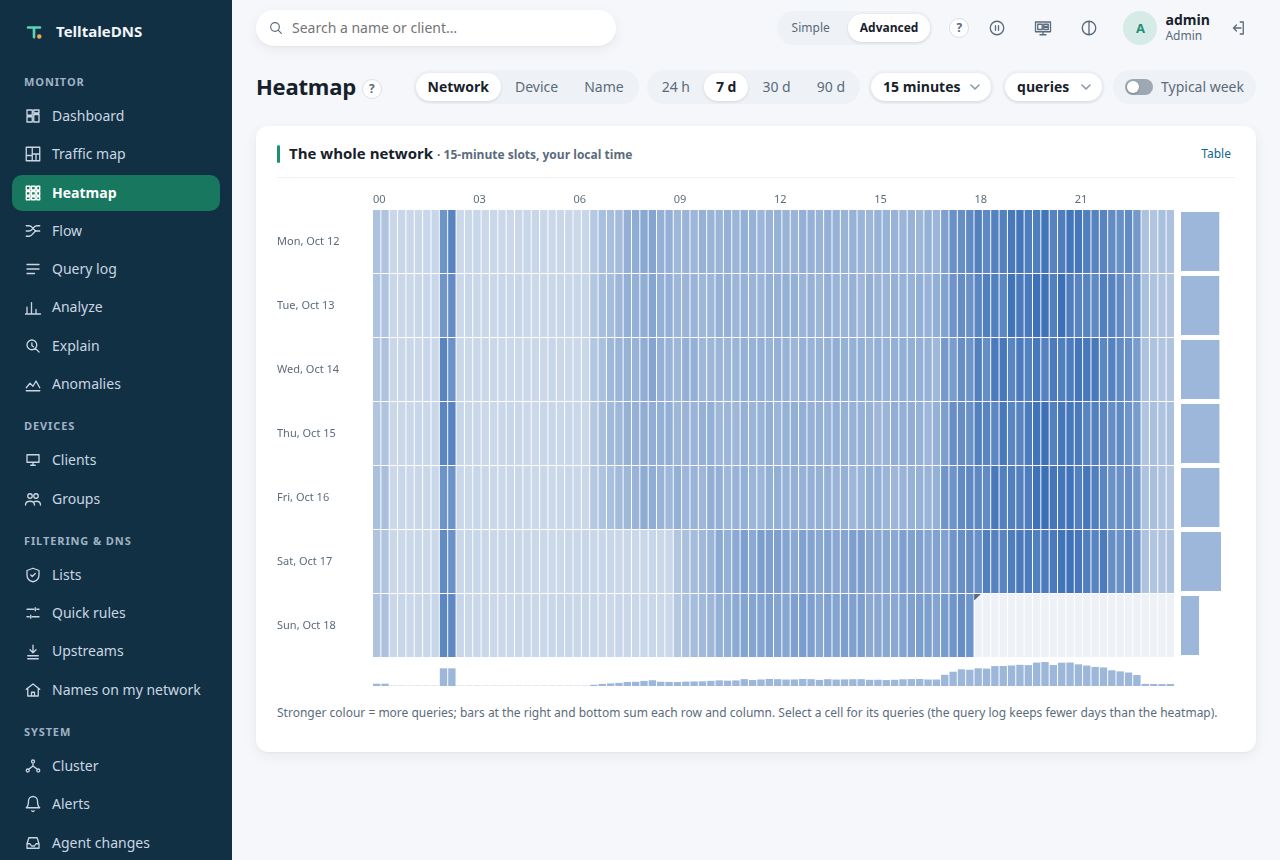
Task: Click the Explain magnifier icon
Action: pyautogui.click(x=33, y=346)
